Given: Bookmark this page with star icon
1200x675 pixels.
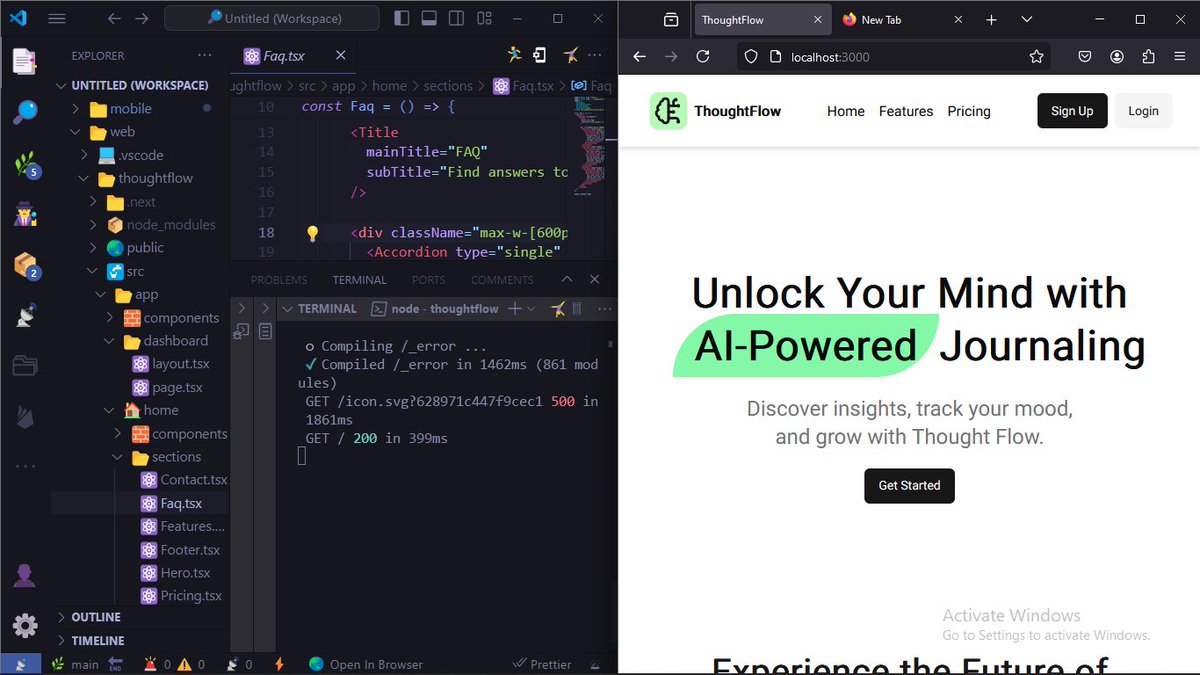Looking at the screenshot, I should [1036, 57].
